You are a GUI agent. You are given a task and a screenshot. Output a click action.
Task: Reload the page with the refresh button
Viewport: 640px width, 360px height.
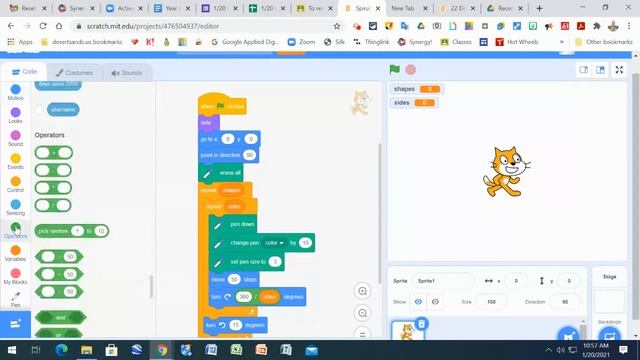[x=43, y=26]
